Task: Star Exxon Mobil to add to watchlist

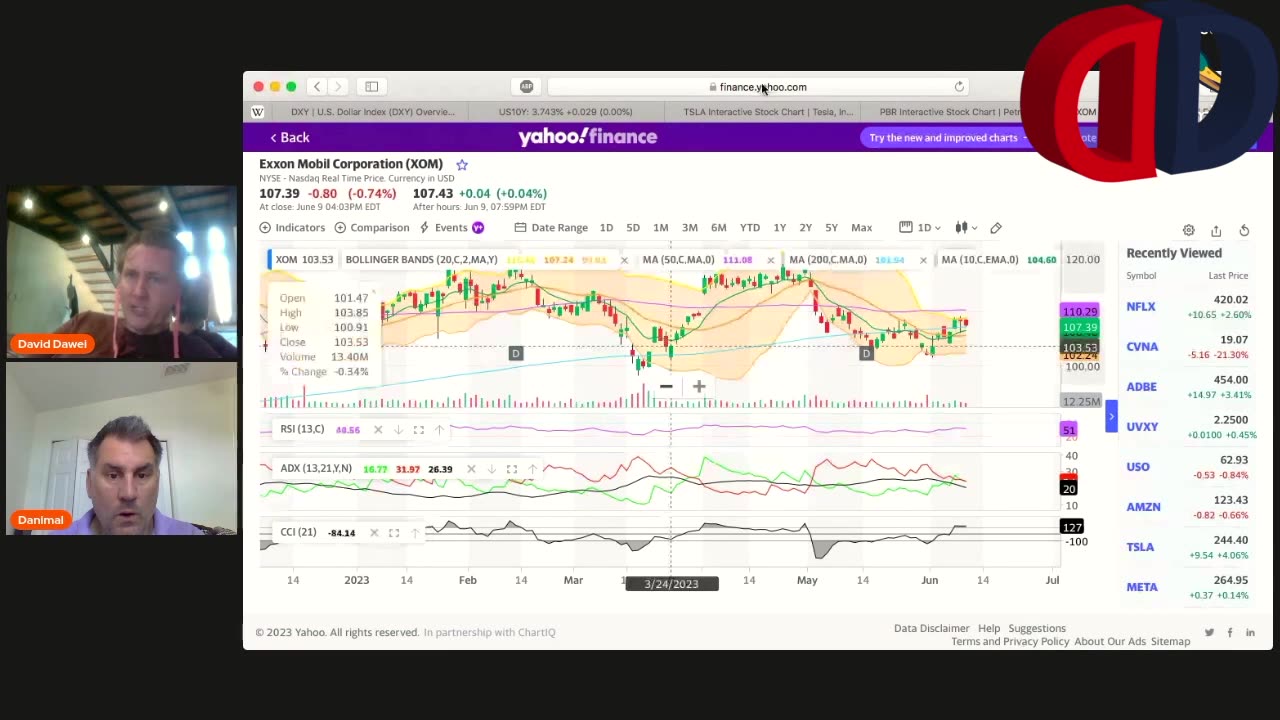Action: [x=461, y=164]
